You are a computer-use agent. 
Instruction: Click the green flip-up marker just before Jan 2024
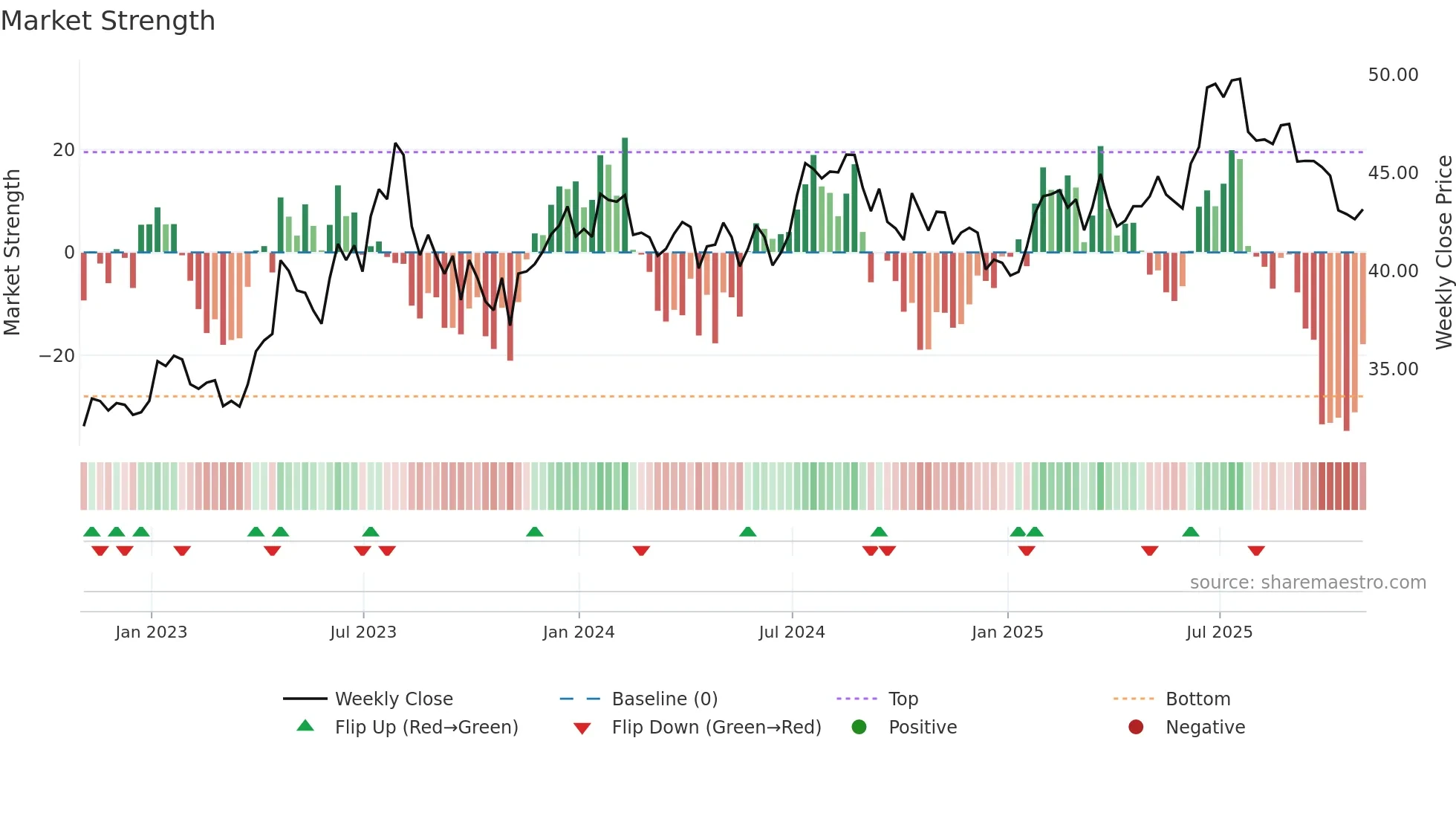535,531
